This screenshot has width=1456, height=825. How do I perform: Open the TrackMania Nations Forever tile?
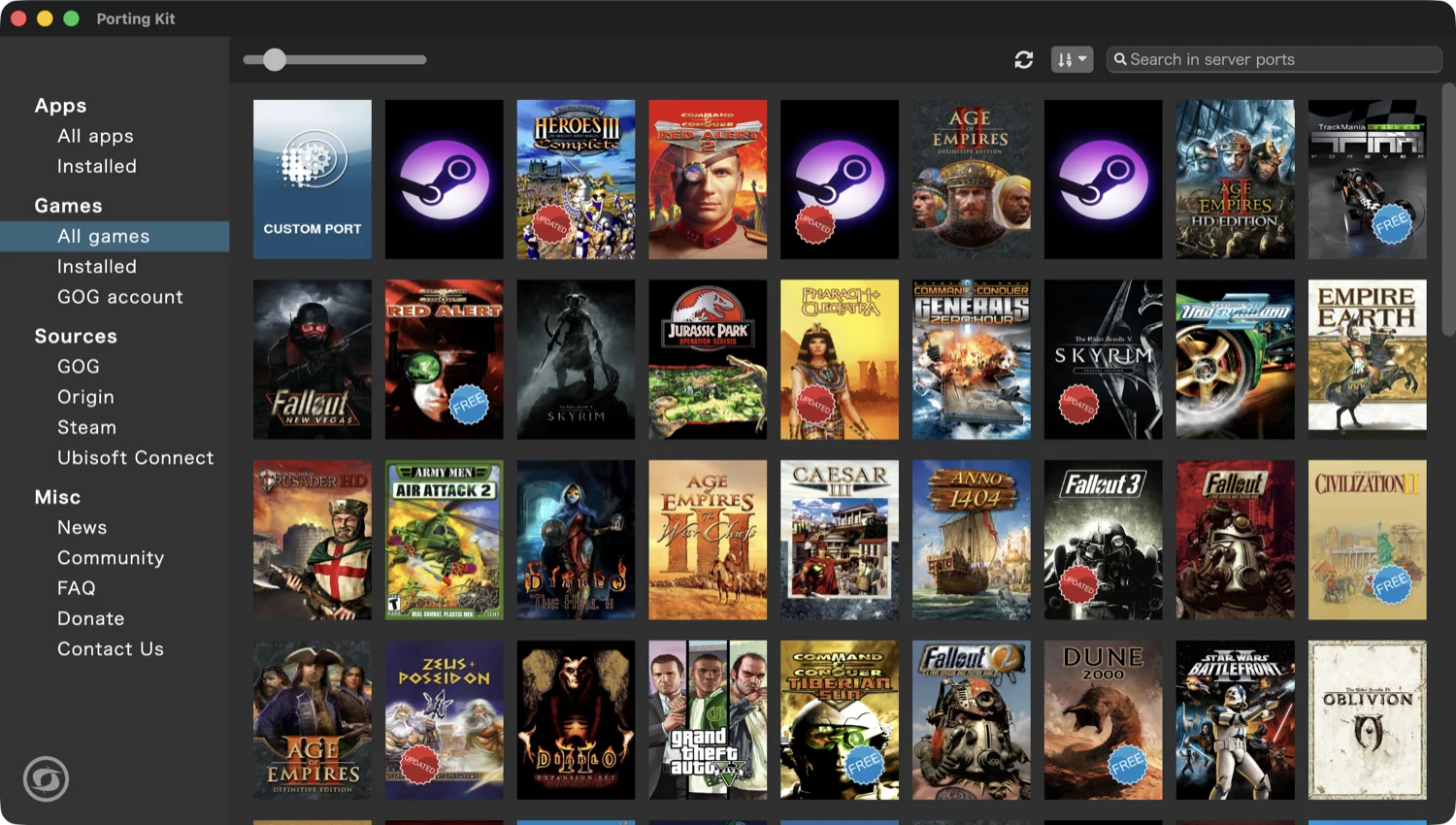pos(1367,180)
